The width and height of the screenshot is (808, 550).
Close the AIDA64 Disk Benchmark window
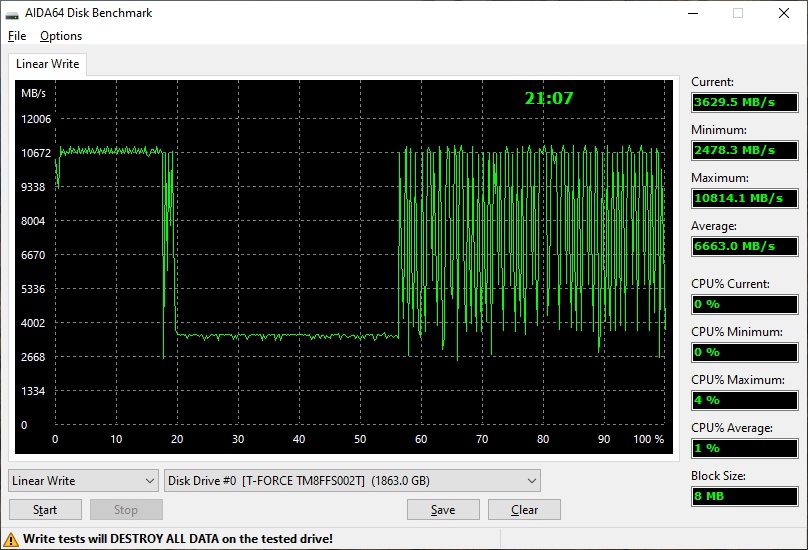[x=784, y=13]
